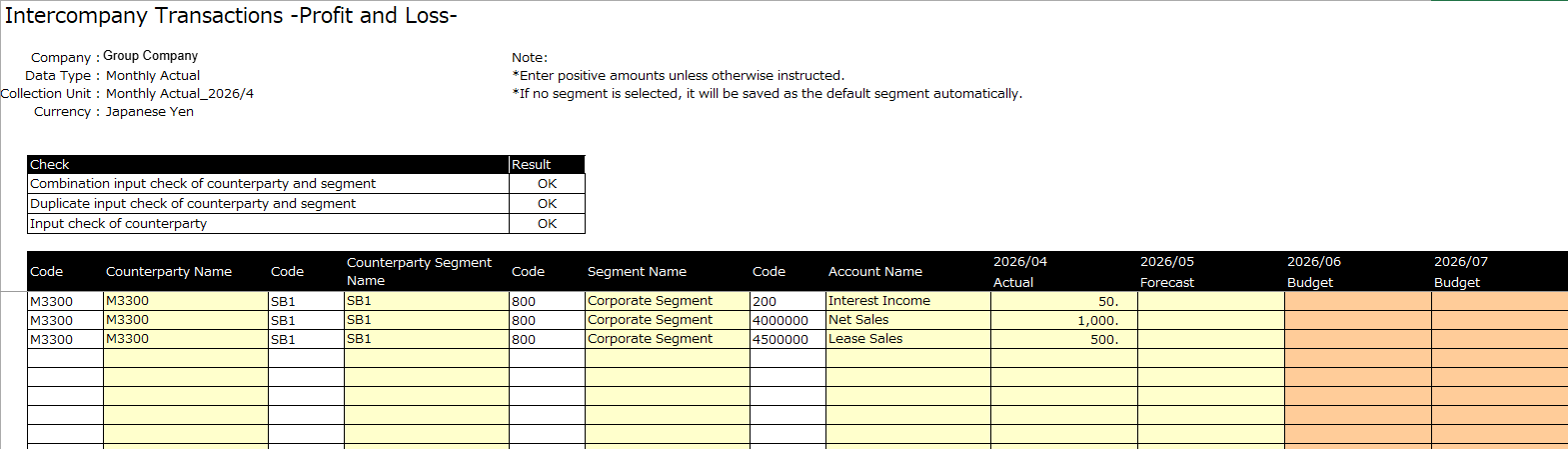Click the 2026/04 actual amount 50 cell
The width and height of the screenshot is (1568, 449).
pos(1064,301)
